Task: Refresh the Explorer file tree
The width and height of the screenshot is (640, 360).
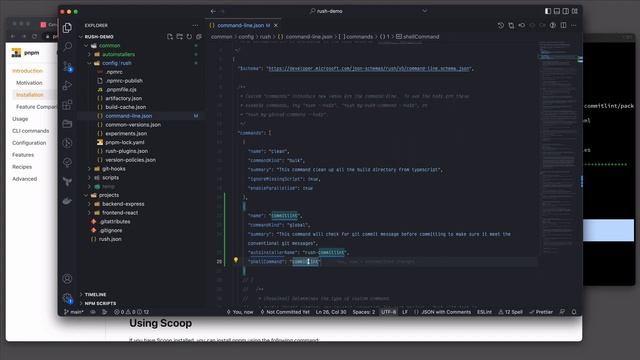Action: coord(189,37)
